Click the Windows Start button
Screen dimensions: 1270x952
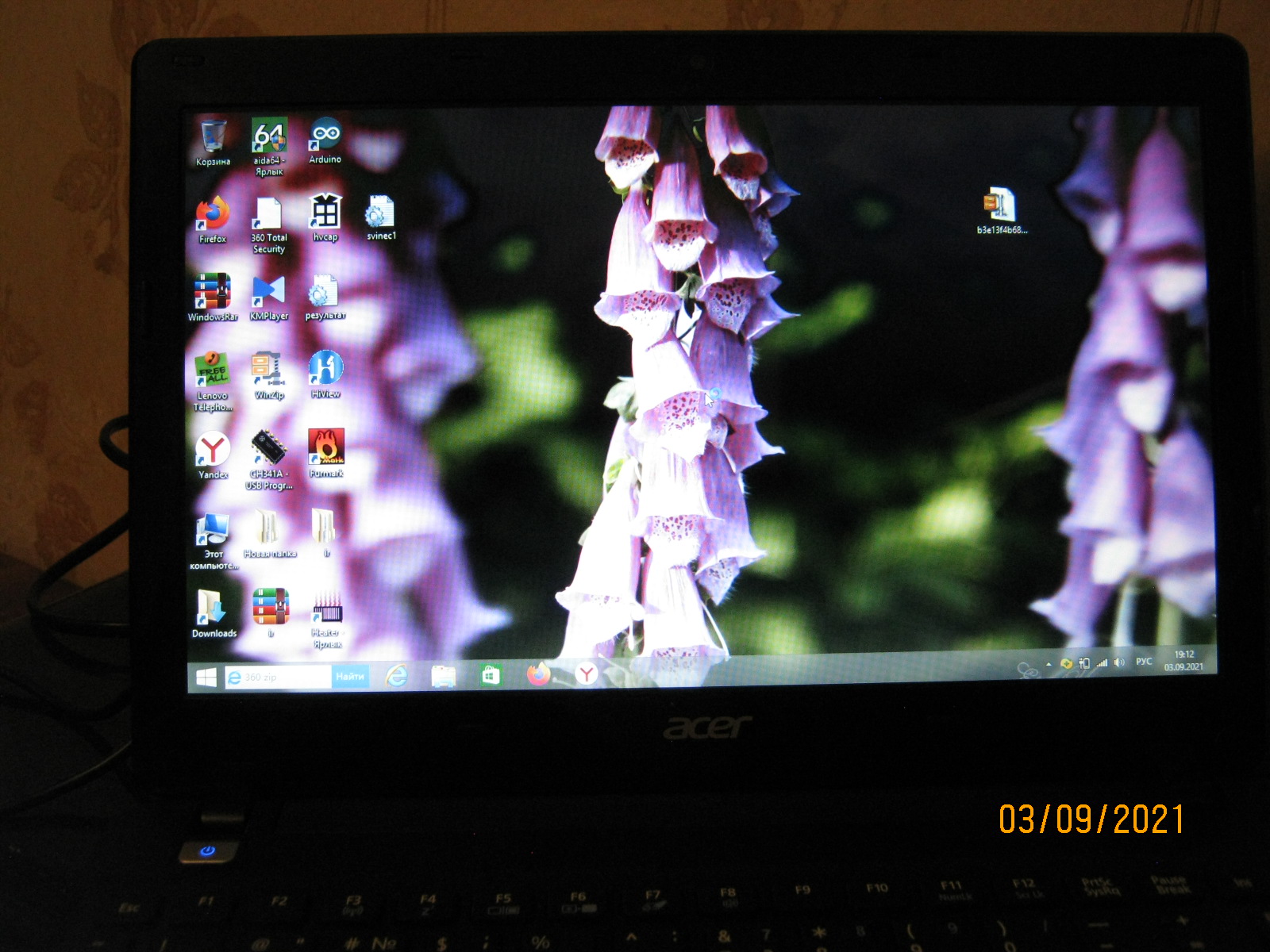pyautogui.click(x=206, y=678)
